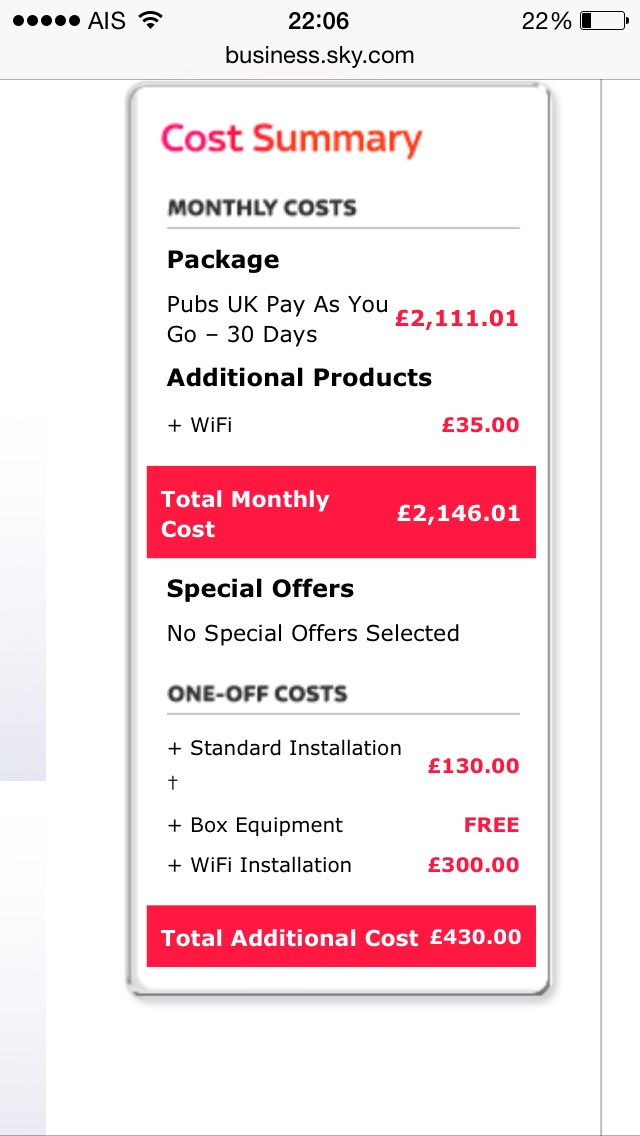
Task: Tap the FREE label for Box Equipment
Action: [x=491, y=825]
